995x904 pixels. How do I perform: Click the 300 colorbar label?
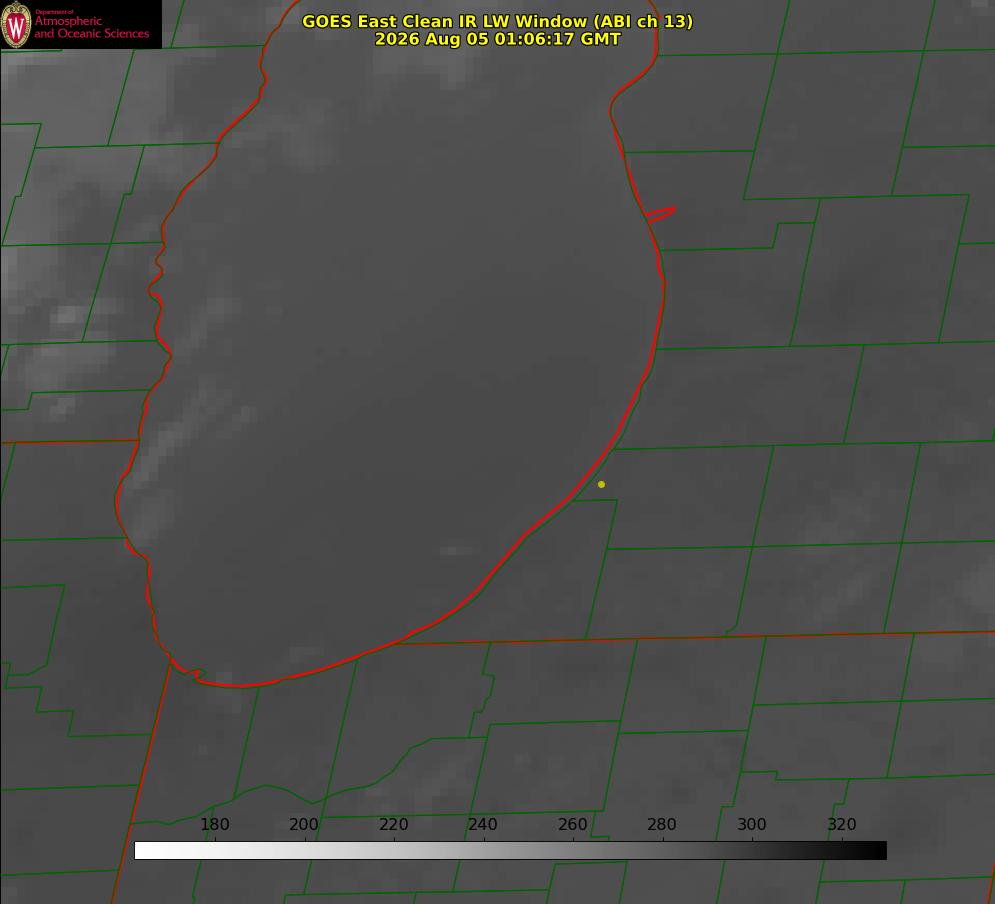[752, 824]
